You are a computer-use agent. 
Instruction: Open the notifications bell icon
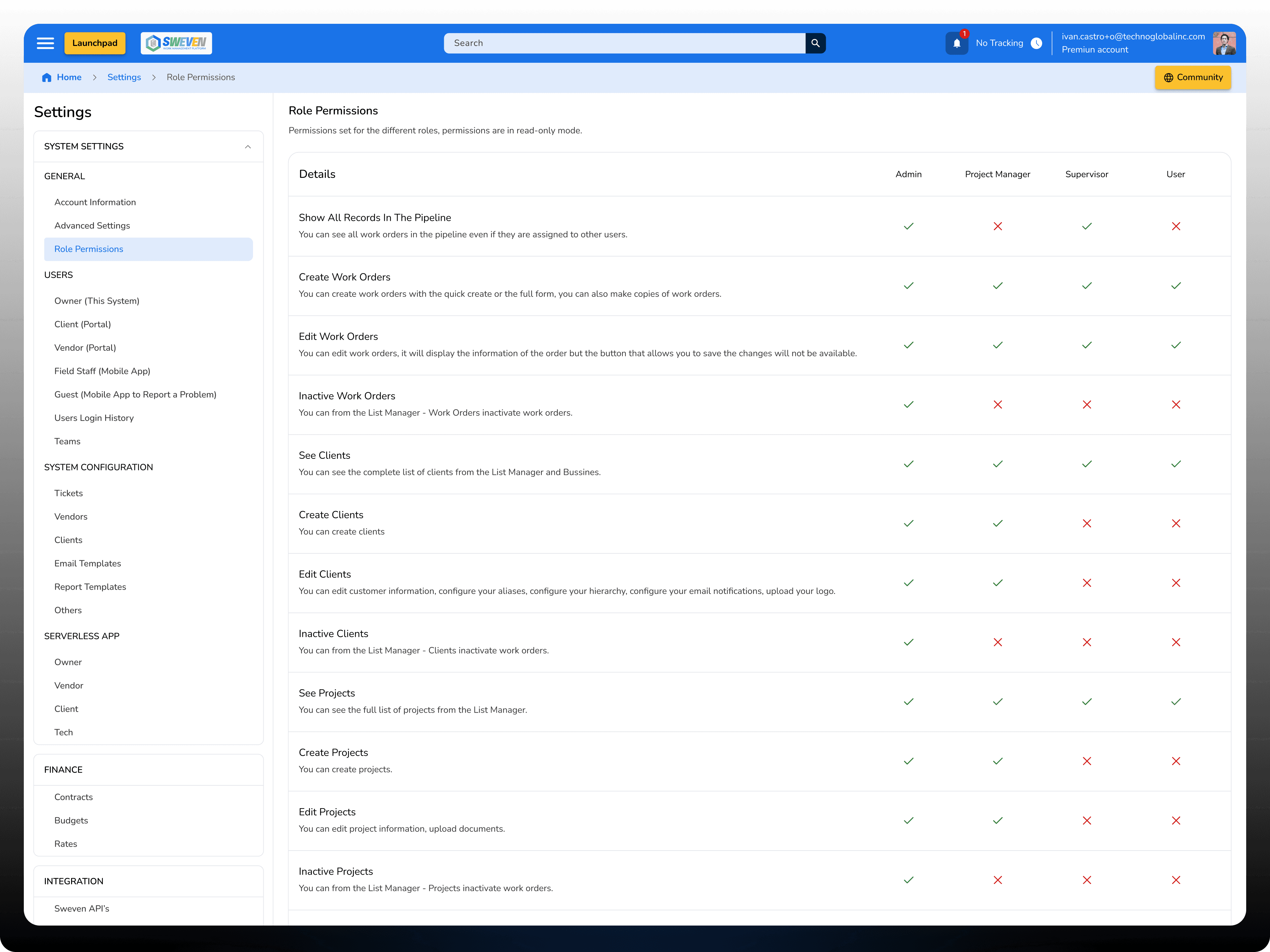[x=956, y=44]
